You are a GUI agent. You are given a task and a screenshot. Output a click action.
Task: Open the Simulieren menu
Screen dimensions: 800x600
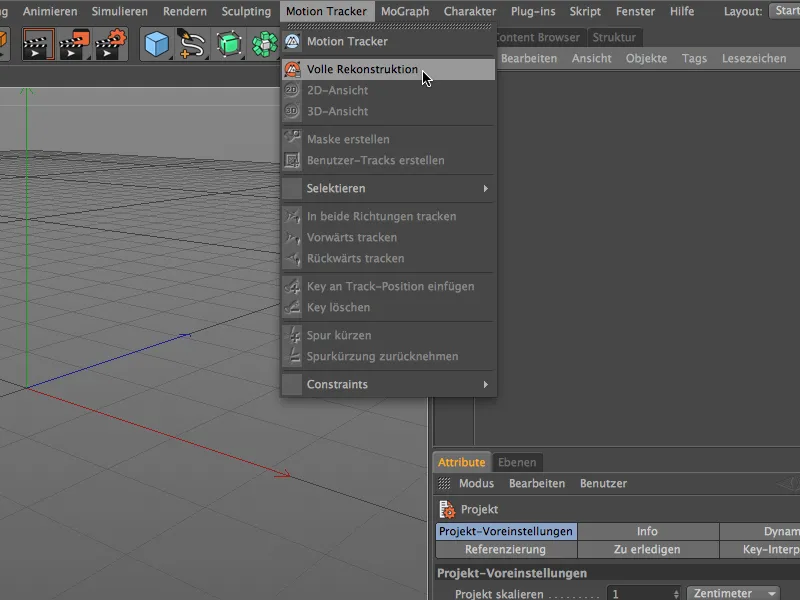tap(119, 11)
